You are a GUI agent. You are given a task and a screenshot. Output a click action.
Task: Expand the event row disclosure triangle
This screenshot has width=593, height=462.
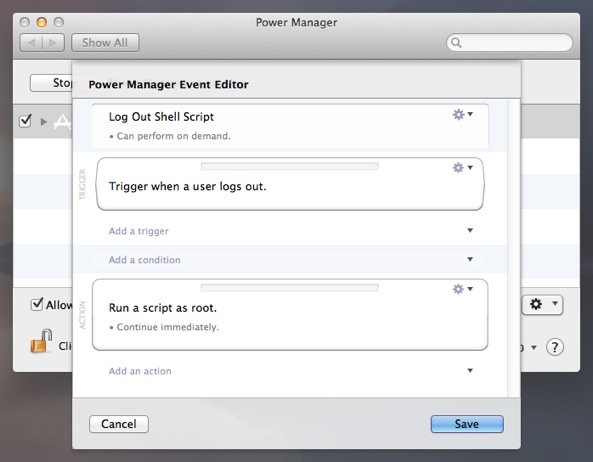[44, 122]
